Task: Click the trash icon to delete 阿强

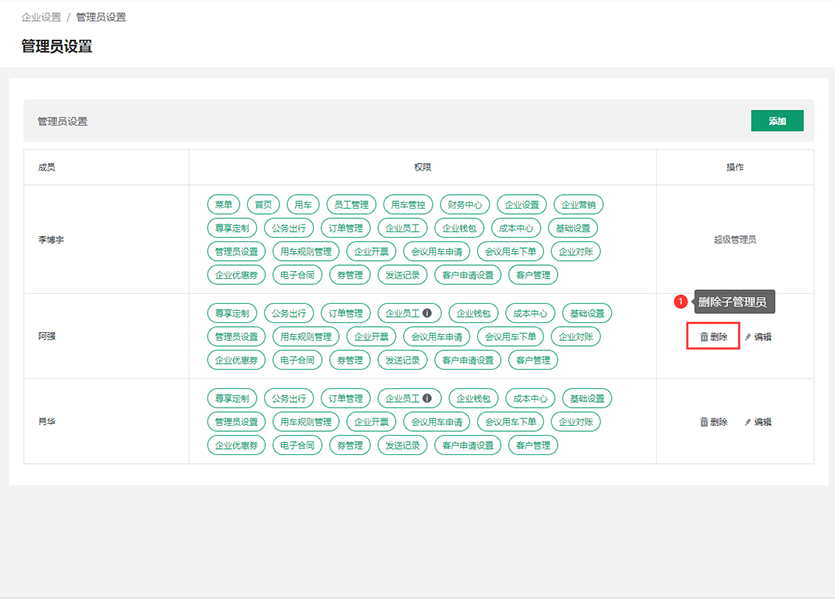Action: click(x=704, y=337)
